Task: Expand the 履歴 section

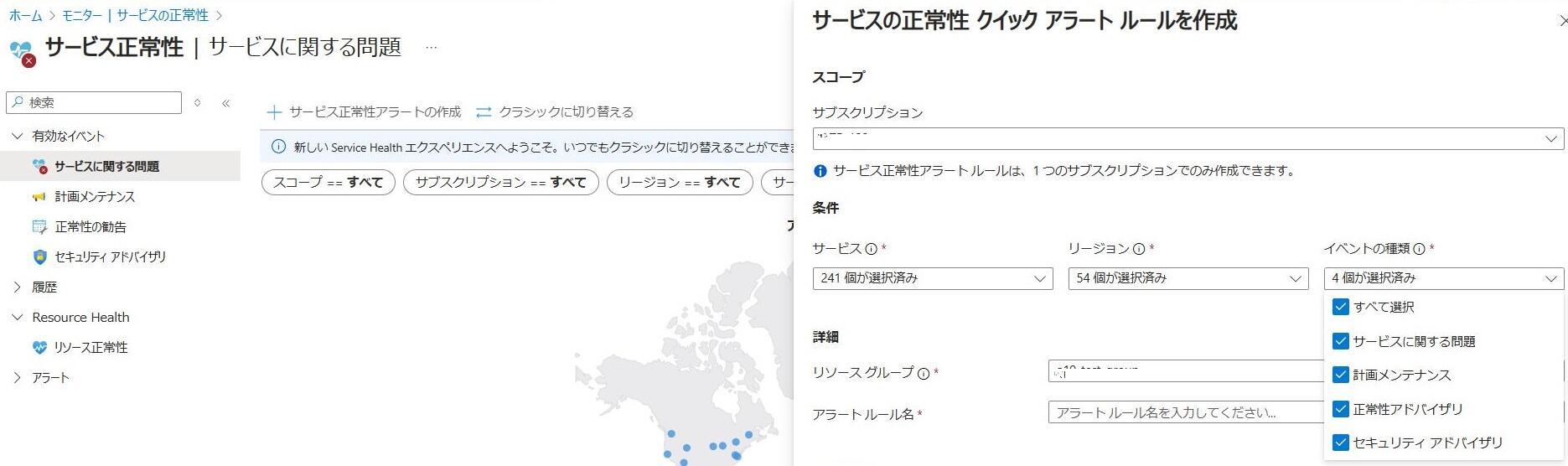Action: pyautogui.click(x=17, y=287)
